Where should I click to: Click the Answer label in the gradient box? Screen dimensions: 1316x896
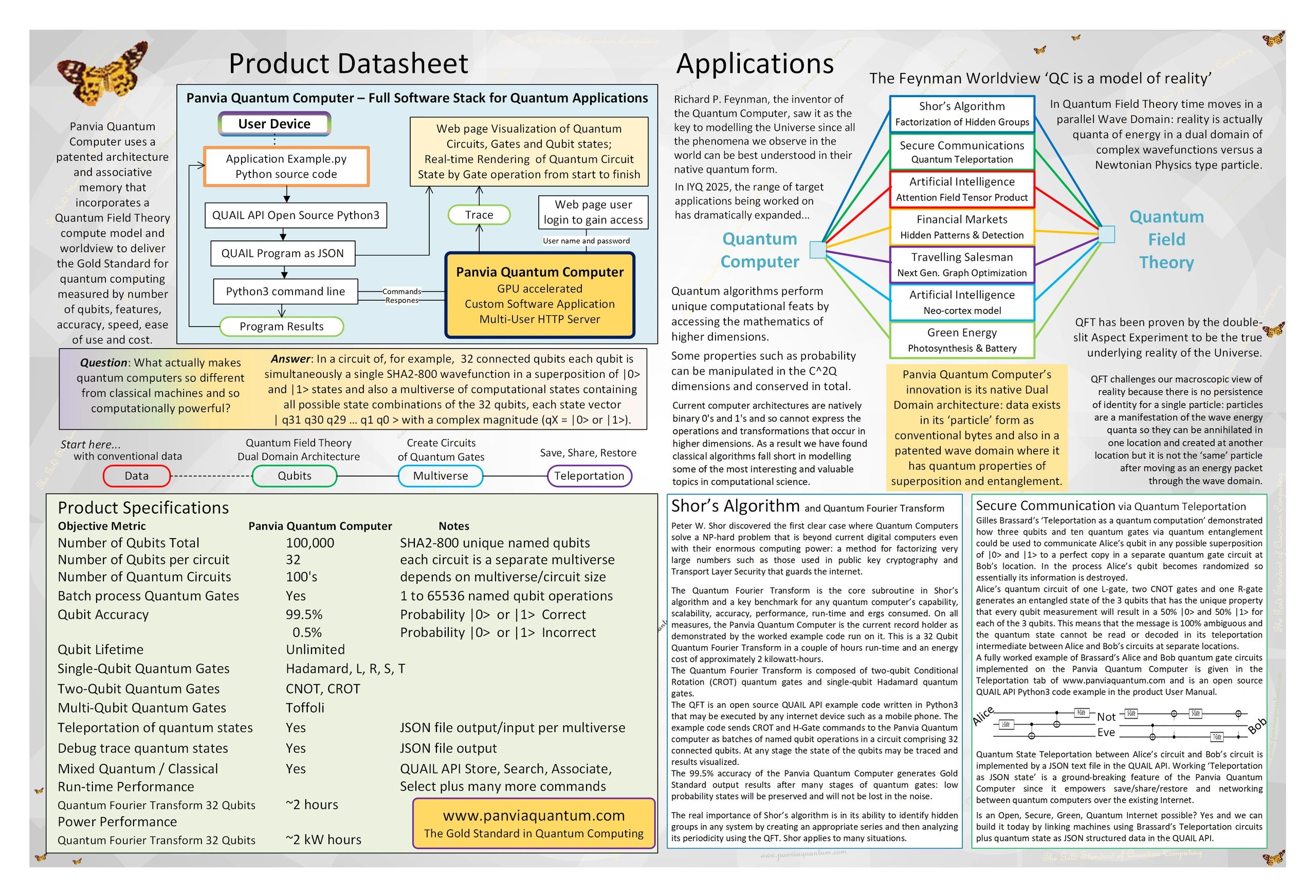click(290, 358)
